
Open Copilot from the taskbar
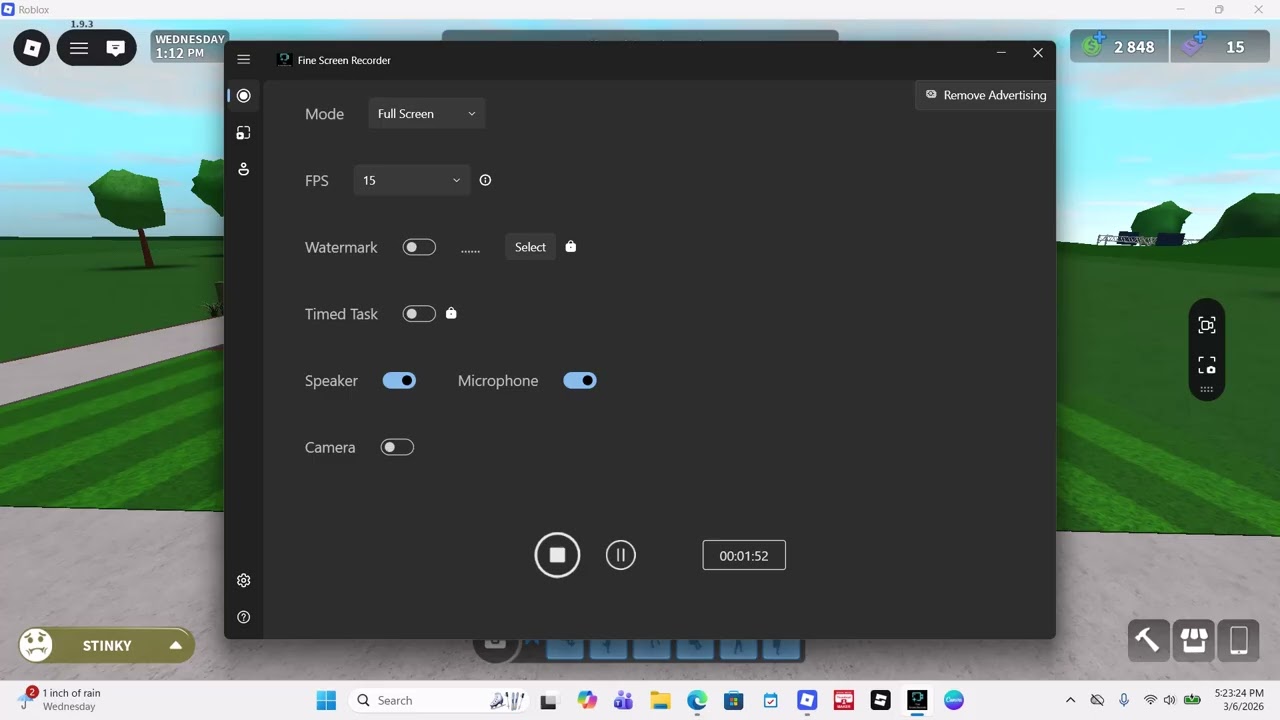pos(587,700)
